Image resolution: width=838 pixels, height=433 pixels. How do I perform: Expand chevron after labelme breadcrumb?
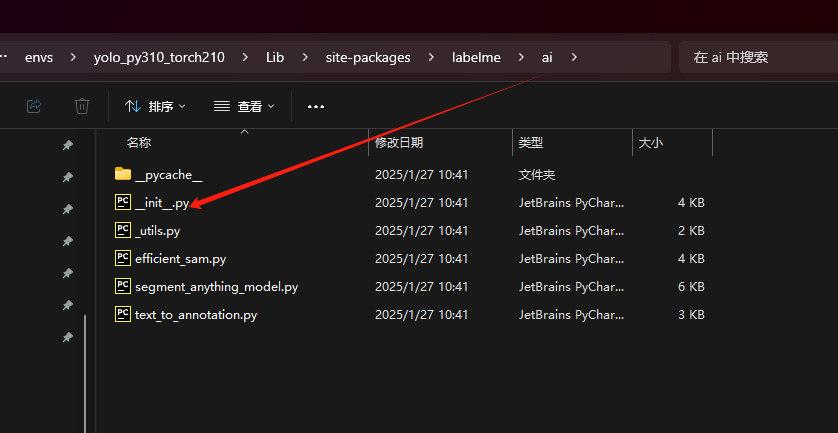[521, 57]
